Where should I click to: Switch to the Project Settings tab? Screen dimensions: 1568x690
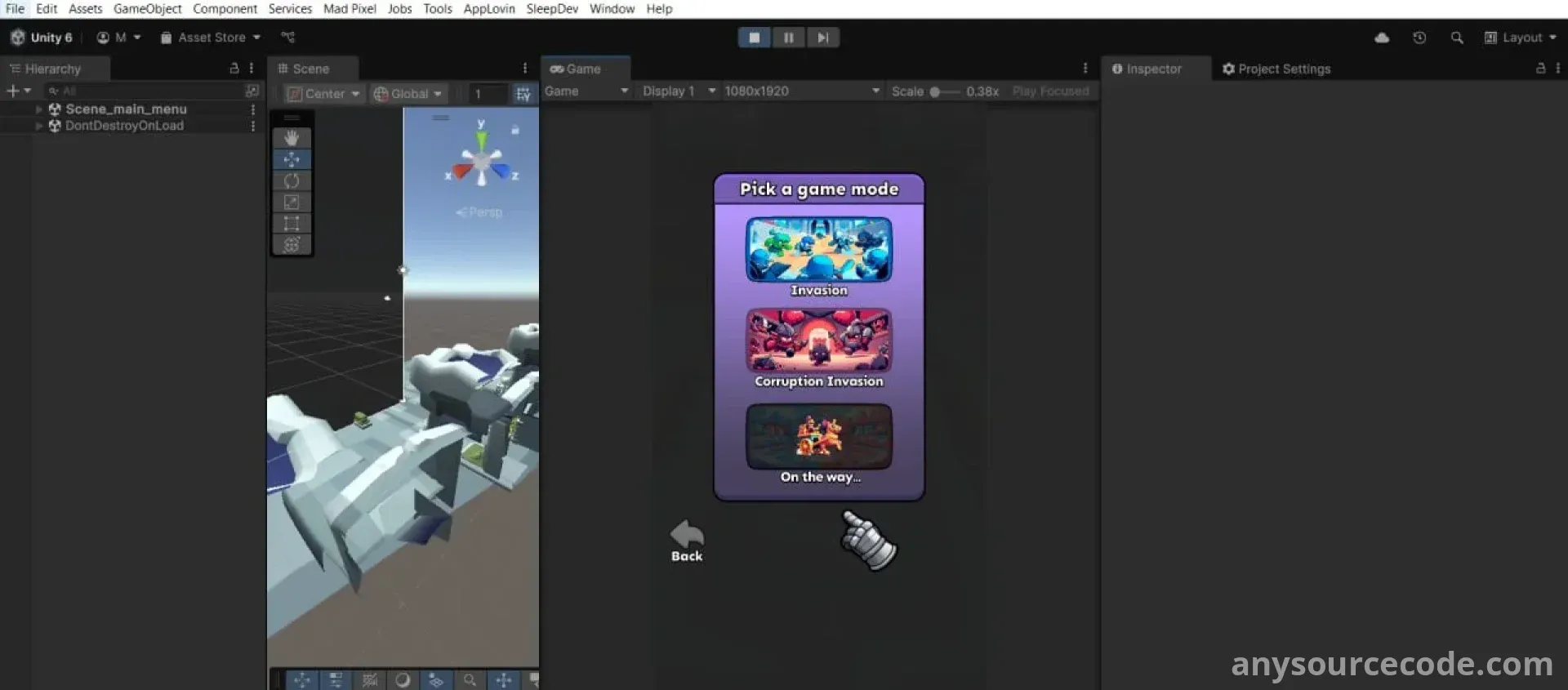click(x=1276, y=69)
